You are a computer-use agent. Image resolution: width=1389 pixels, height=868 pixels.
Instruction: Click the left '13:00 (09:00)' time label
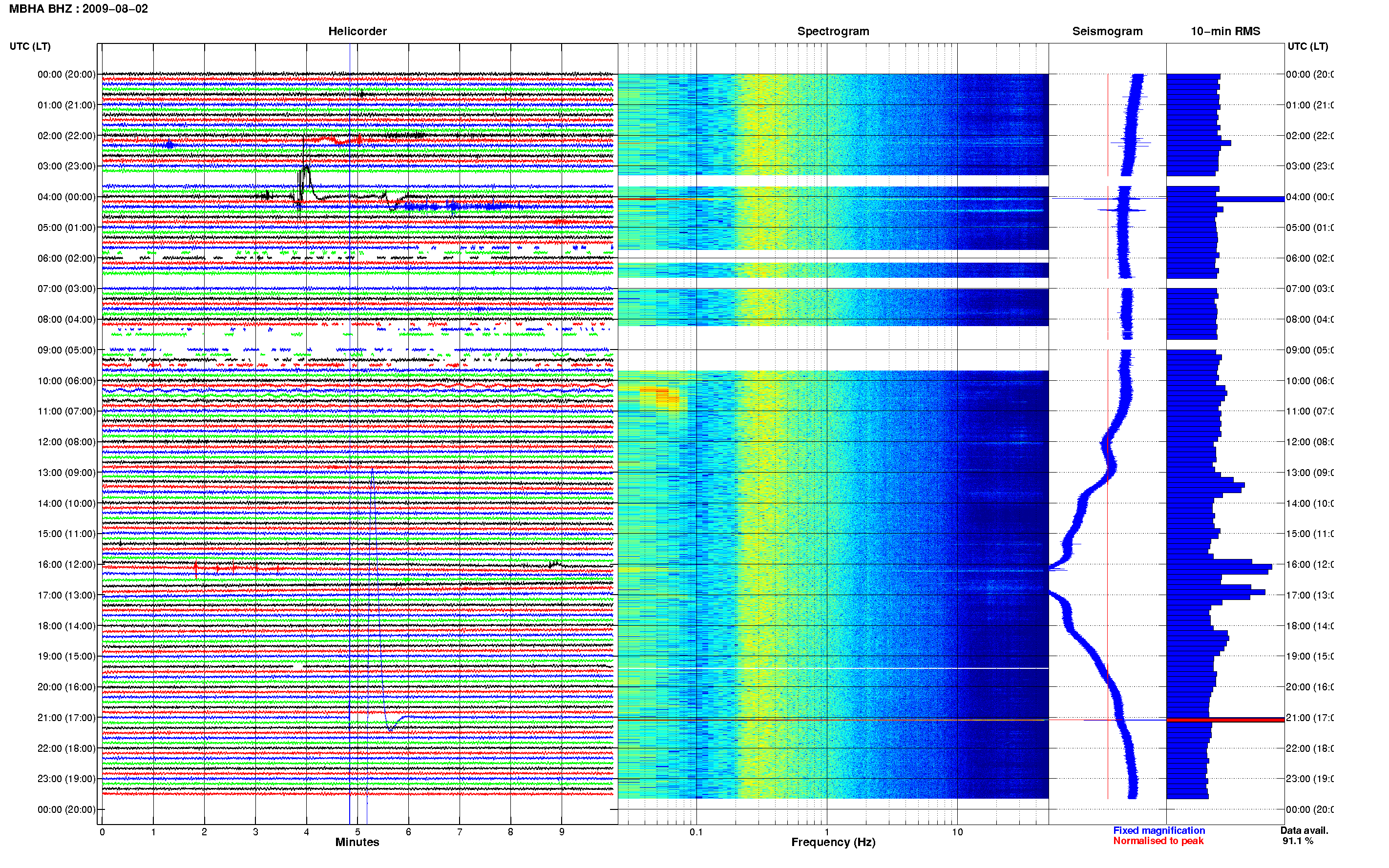(x=66, y=473)
